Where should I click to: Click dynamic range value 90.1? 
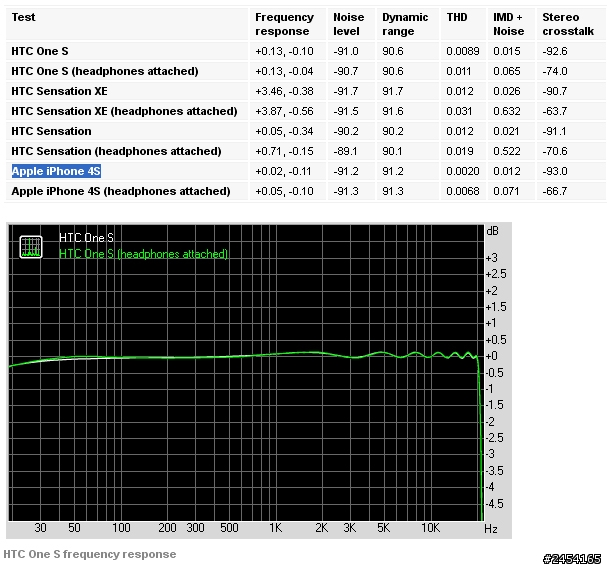click(x=392, y=151)
